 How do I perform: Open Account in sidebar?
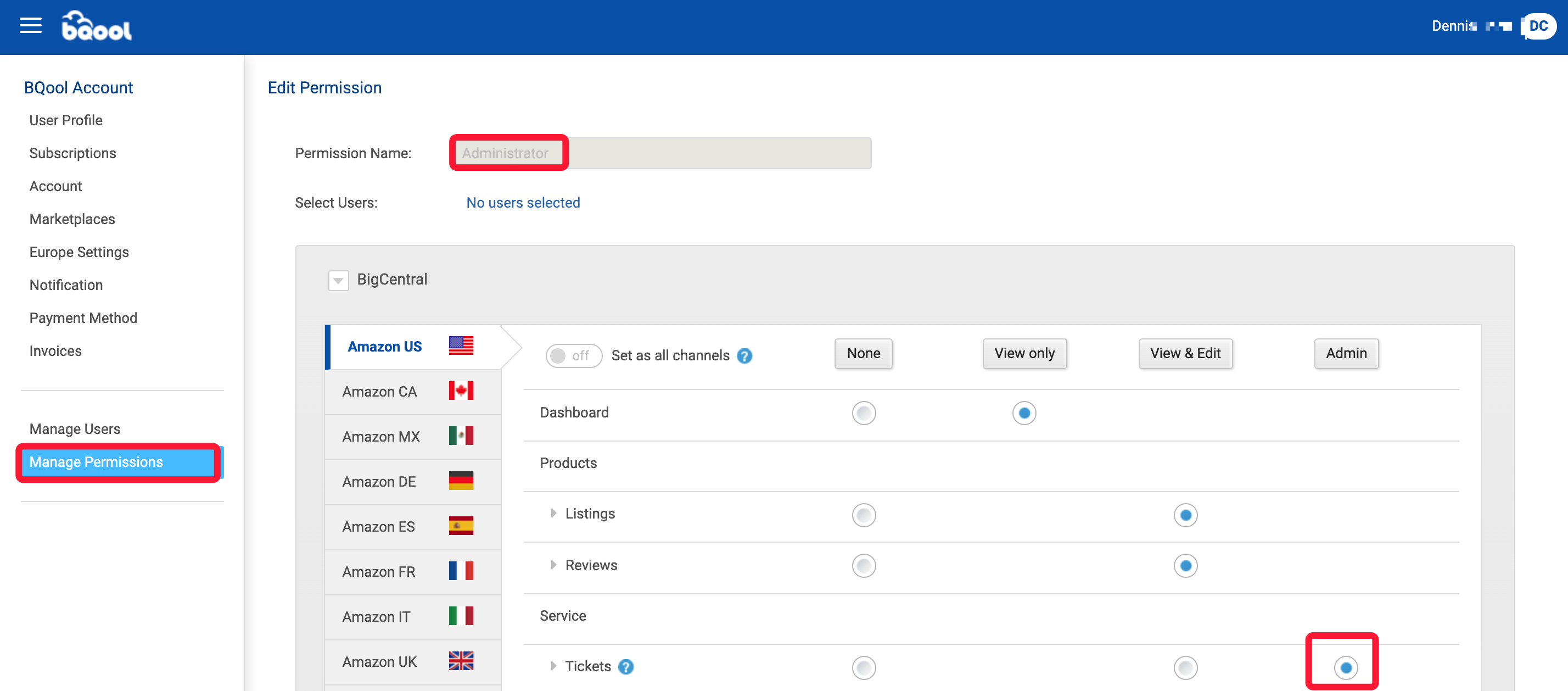tap(55, 186)
